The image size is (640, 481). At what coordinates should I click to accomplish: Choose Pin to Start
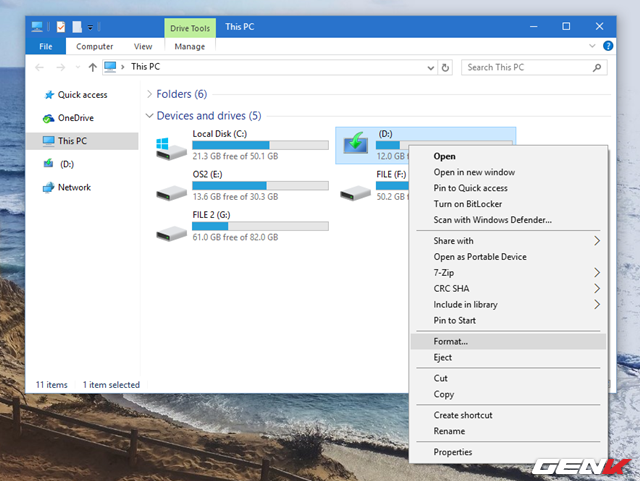pyautogui.click(x=508, y=321)
